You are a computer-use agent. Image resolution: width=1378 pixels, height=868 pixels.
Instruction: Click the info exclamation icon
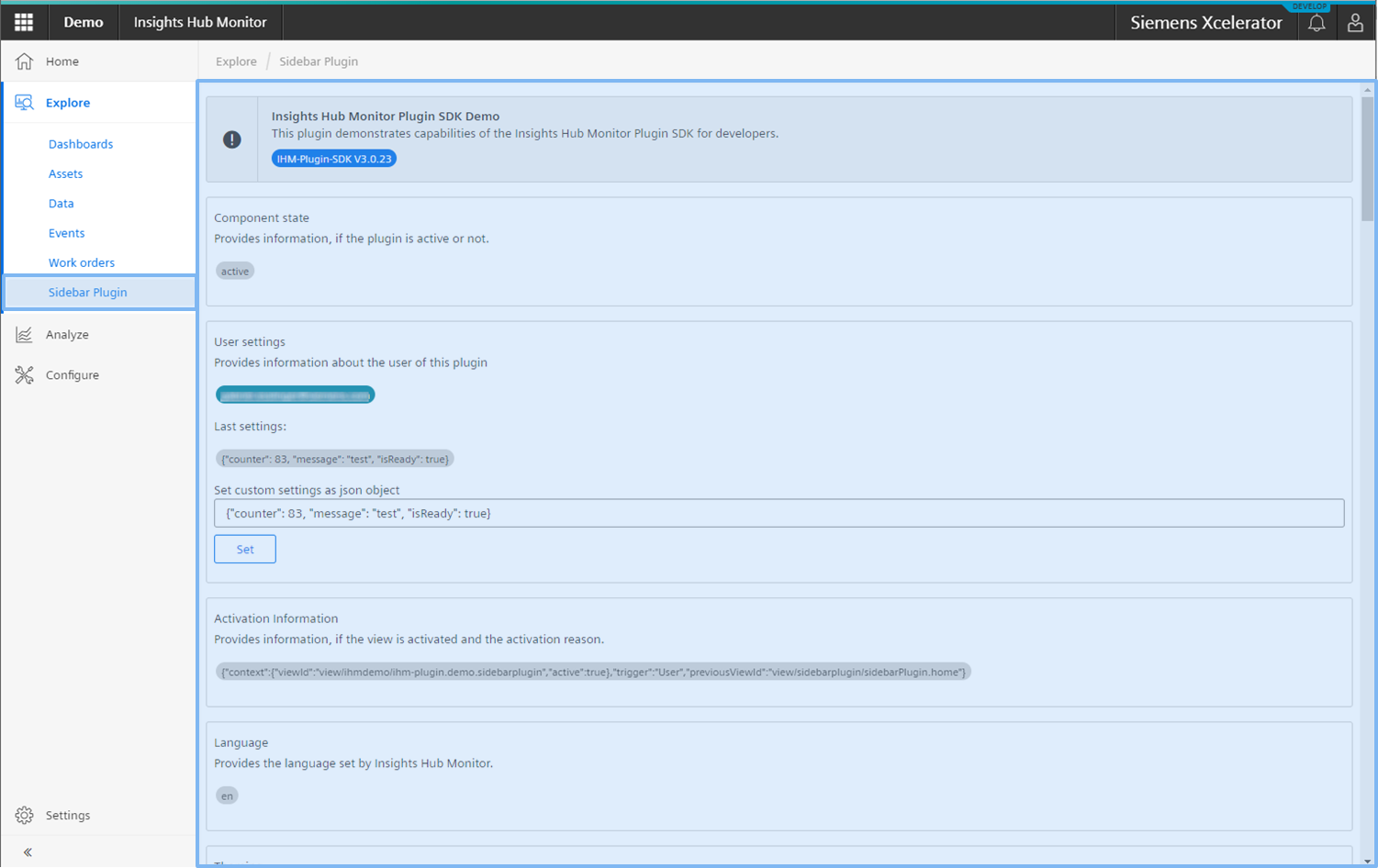pos(232,139)
